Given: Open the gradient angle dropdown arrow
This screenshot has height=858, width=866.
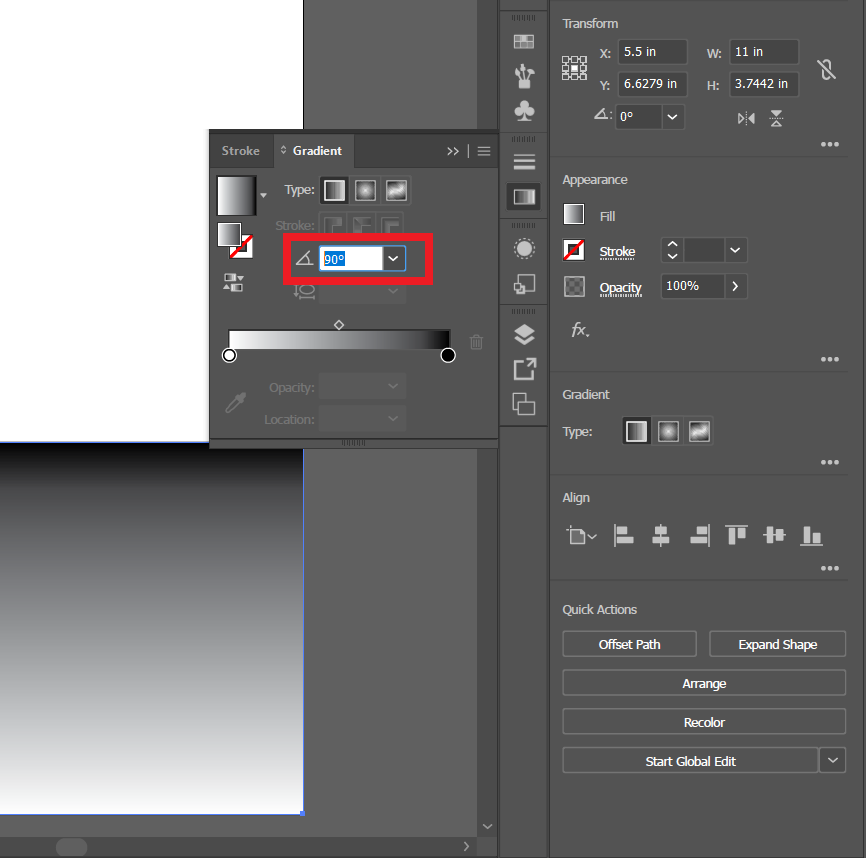Looking at the screenshot, I should [x=393, y=258].
